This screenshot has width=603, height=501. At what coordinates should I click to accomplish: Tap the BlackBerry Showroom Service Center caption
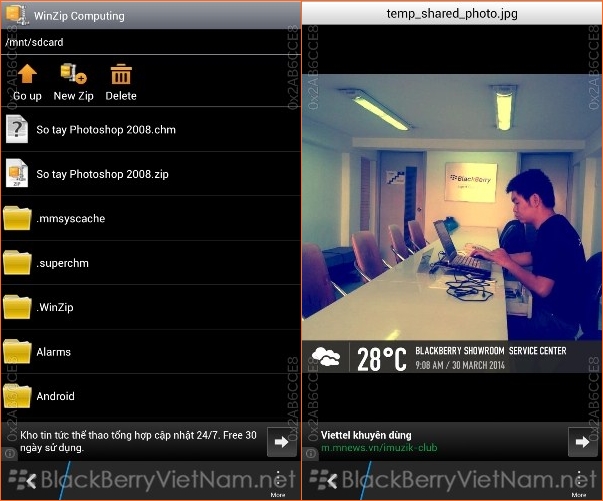(x=491, y=351)
